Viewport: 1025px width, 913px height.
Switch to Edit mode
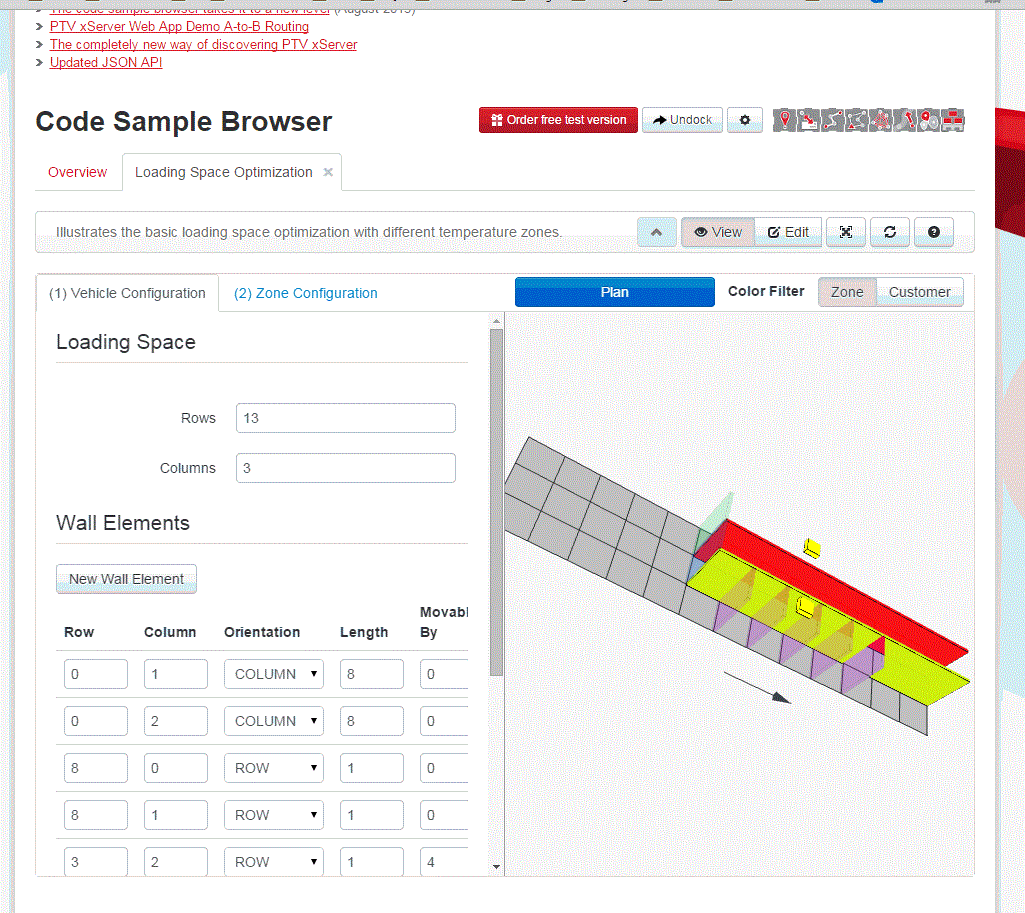788,232
